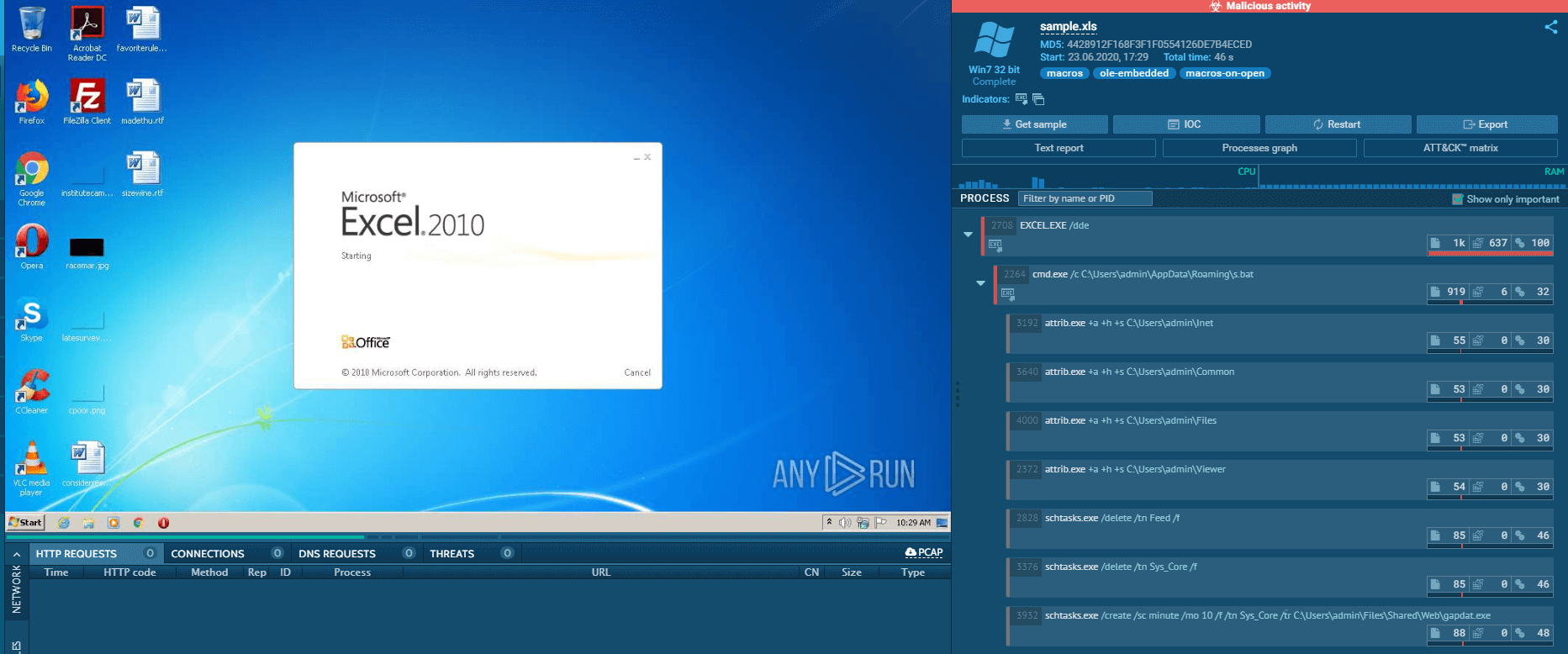Open the IOC button

tap(1186, 124)
